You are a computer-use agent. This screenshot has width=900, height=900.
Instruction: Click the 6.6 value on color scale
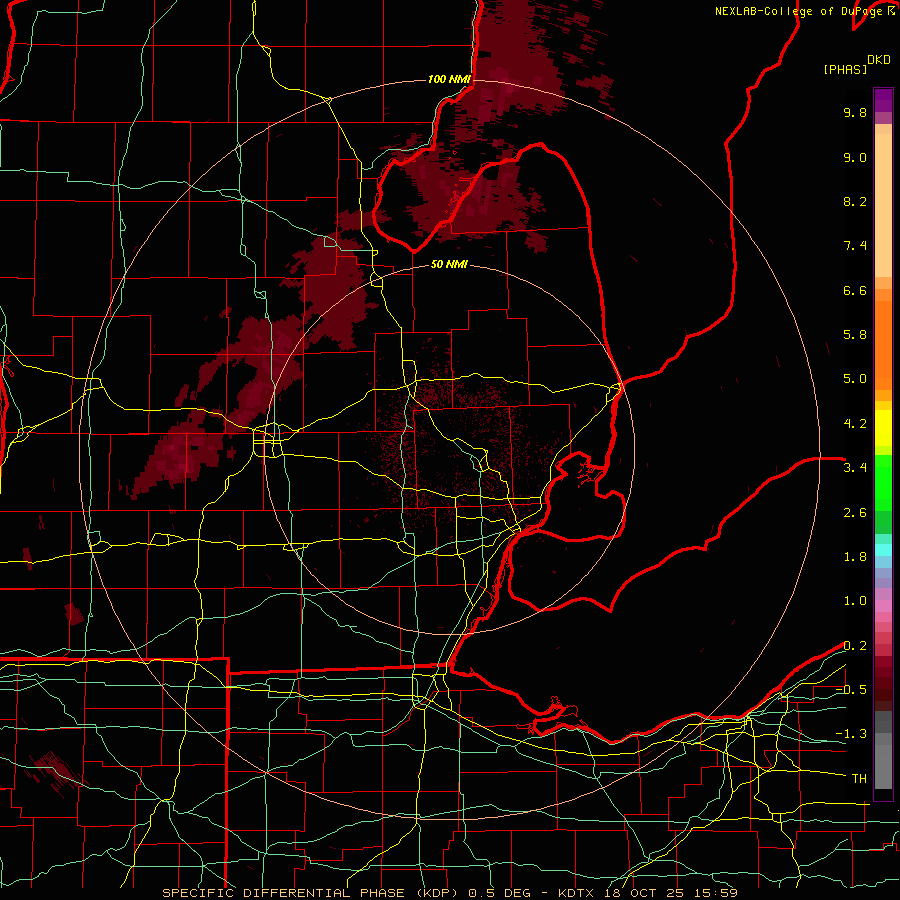coord(855,290)
